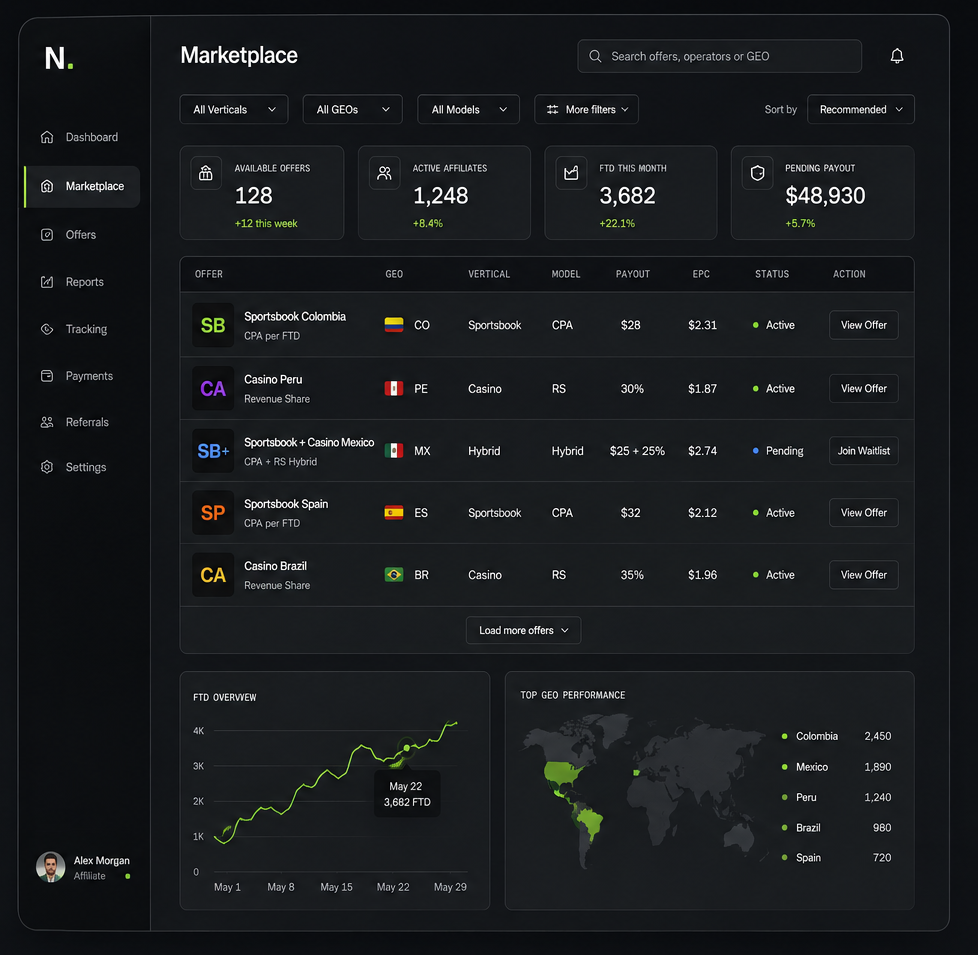Click the May 22 data point on FTD chart

(407, 747)
